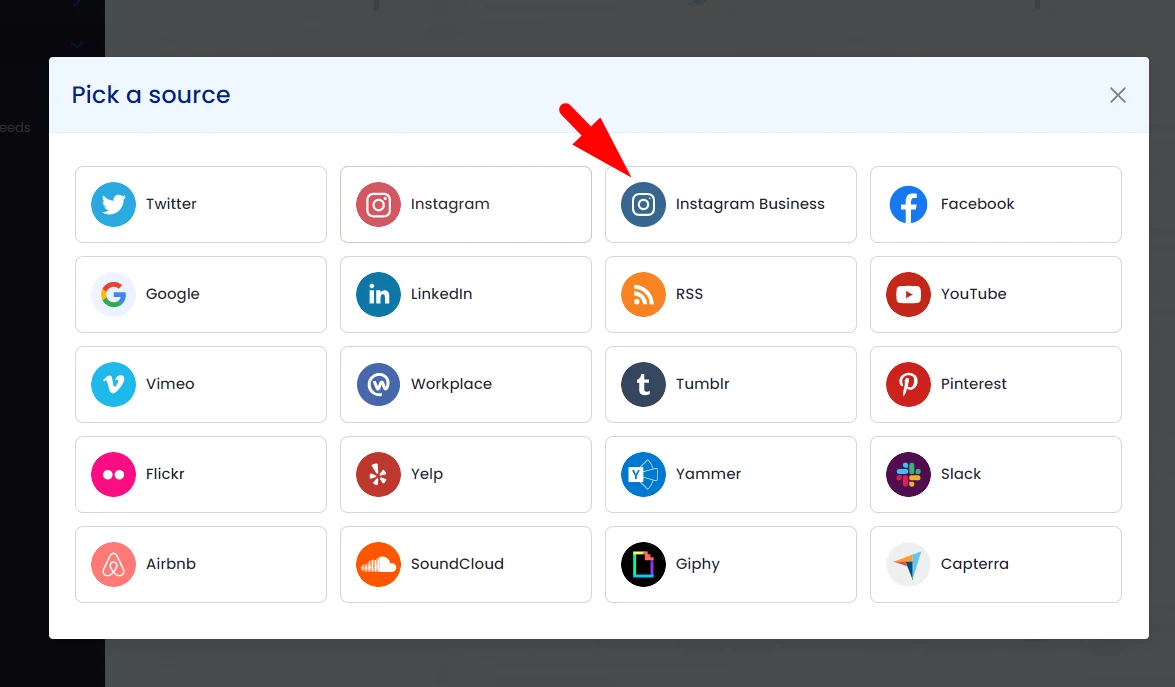Pick the Pinterest logo source

[x=908, y=384]
